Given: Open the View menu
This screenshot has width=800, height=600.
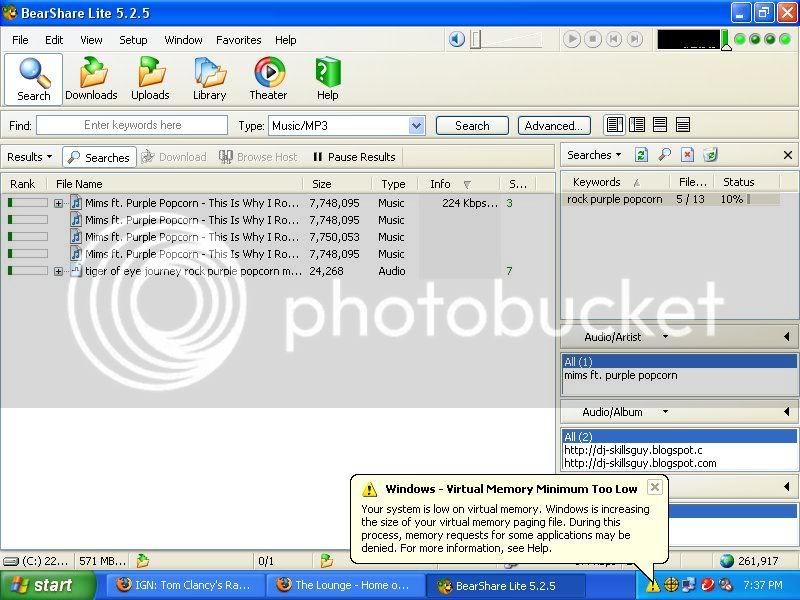Looking at the screenshot, I should [x=91, y=40].
